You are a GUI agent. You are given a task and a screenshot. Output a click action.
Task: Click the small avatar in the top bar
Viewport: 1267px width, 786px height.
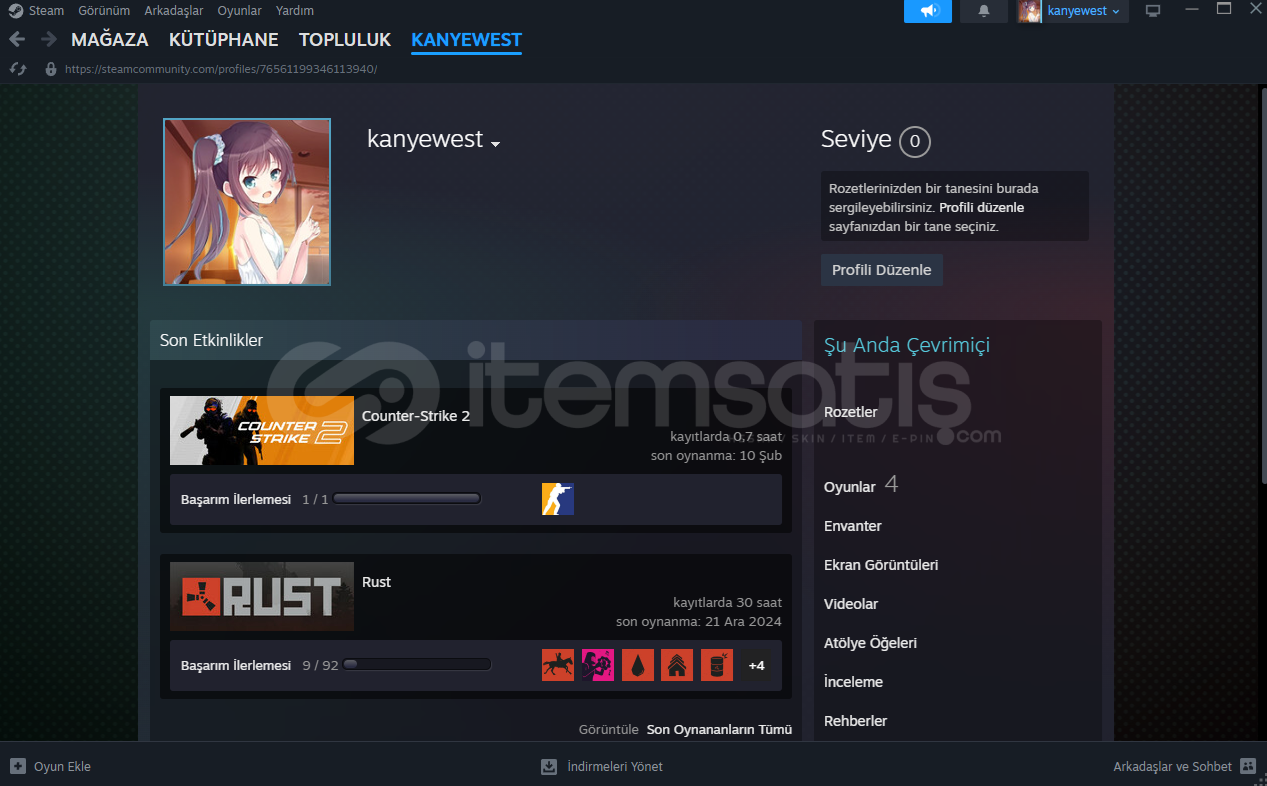click(x=1030, y=11)
